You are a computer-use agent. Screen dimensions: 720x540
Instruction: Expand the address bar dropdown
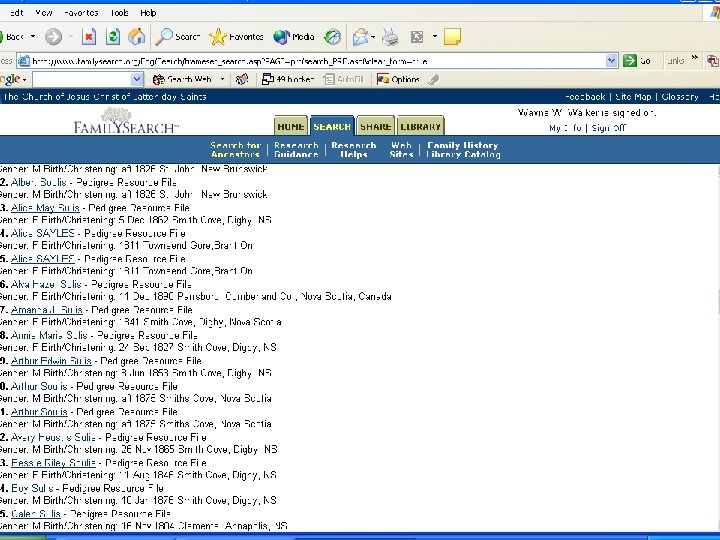tap(611, 61)
